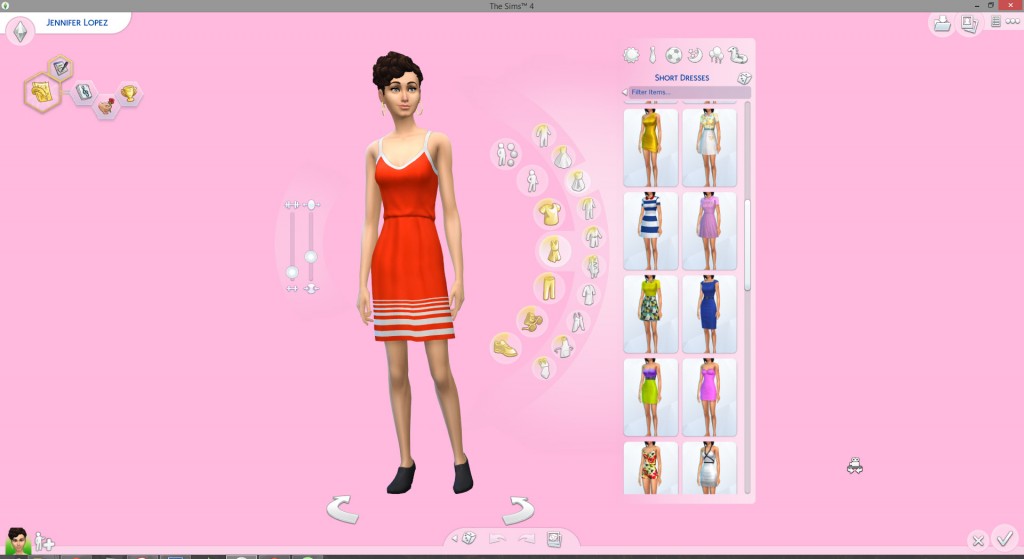Switch to Party outfit balloons tab
This screenshot has height=559, width=1024.
point(716,55)
